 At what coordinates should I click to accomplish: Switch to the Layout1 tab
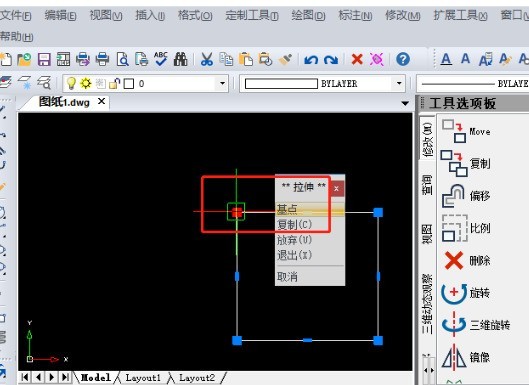143,378
